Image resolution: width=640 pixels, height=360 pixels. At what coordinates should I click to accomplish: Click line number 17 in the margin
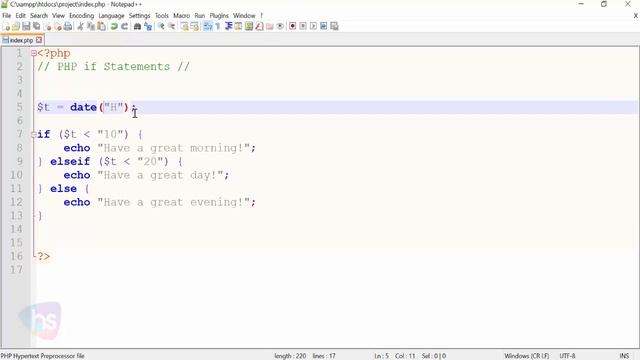(x=16, y=270)
